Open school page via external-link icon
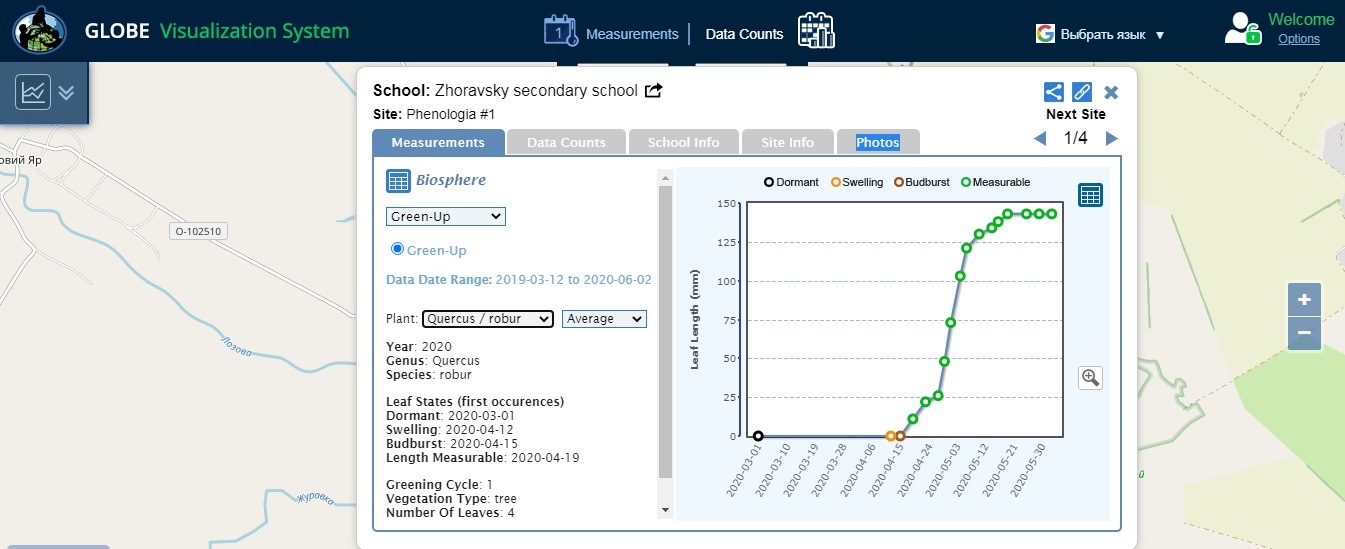 (653, 91)
